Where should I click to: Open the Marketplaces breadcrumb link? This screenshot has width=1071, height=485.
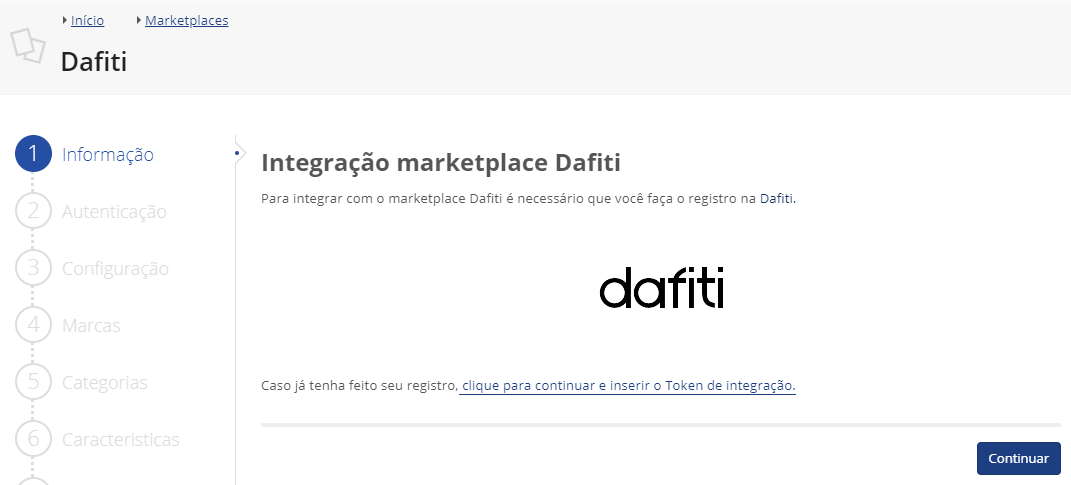[186, 20]
